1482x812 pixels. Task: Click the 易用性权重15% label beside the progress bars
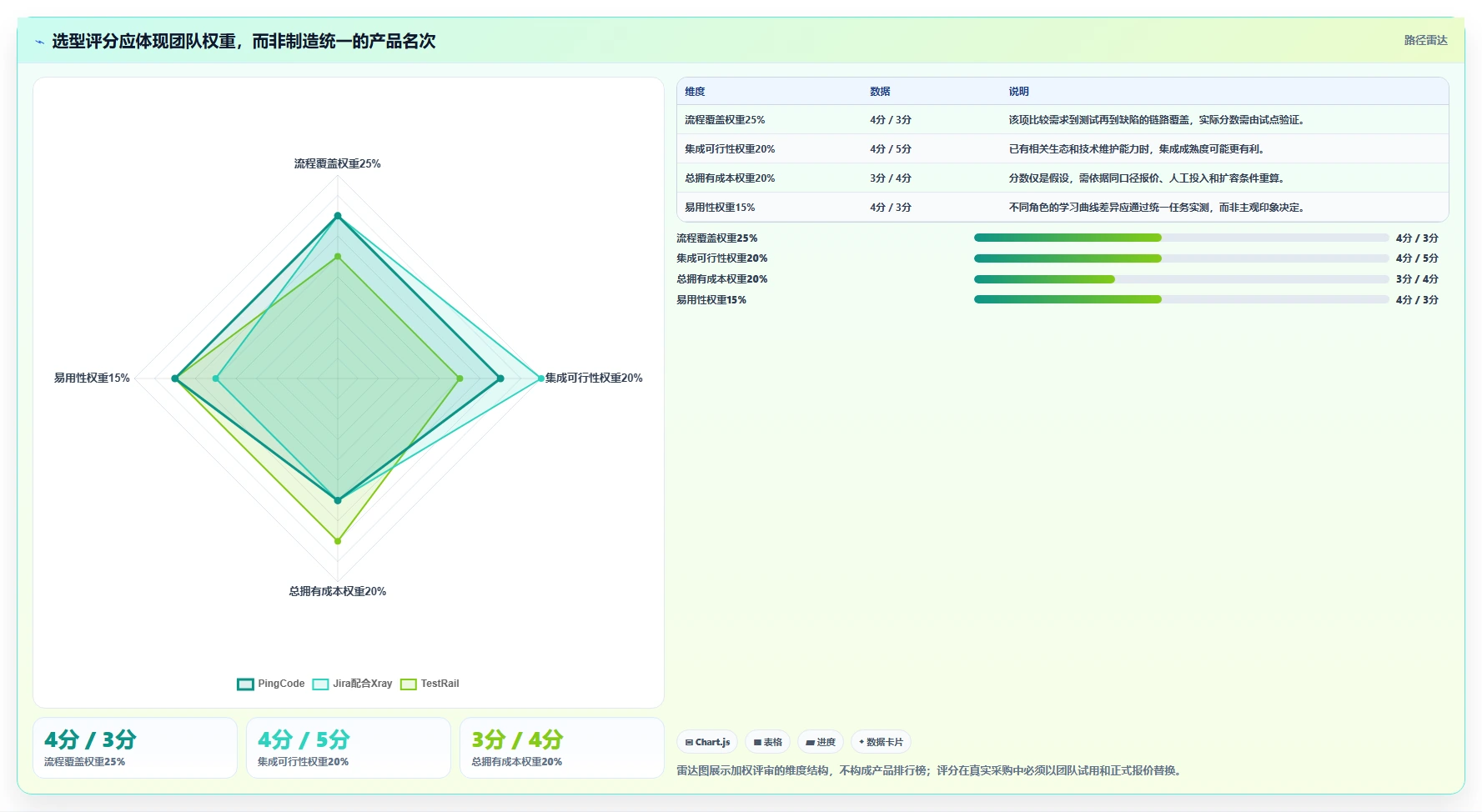click(711, 300)
